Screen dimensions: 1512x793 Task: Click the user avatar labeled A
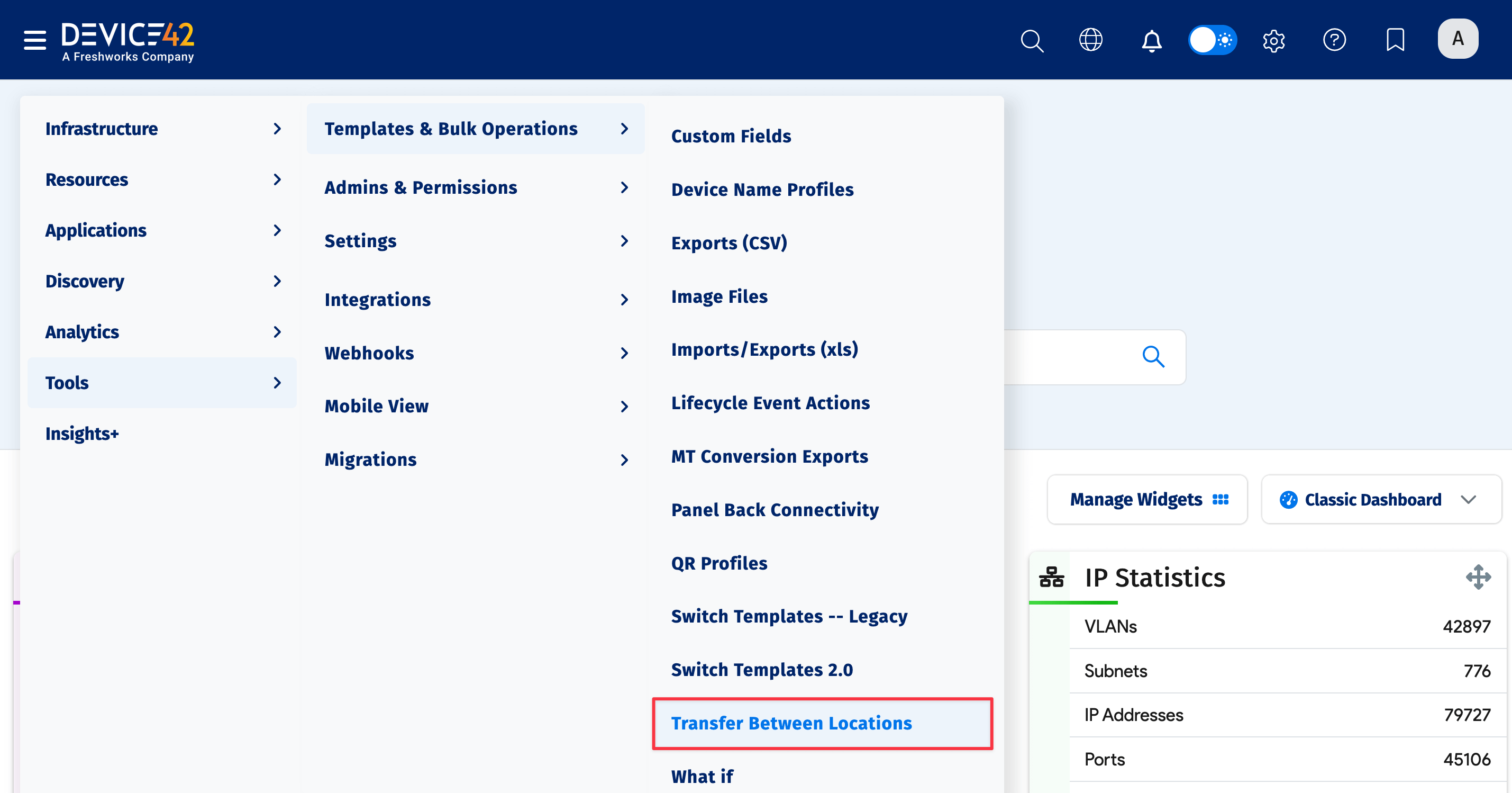pyautogui.click(x=1458, y=38)
